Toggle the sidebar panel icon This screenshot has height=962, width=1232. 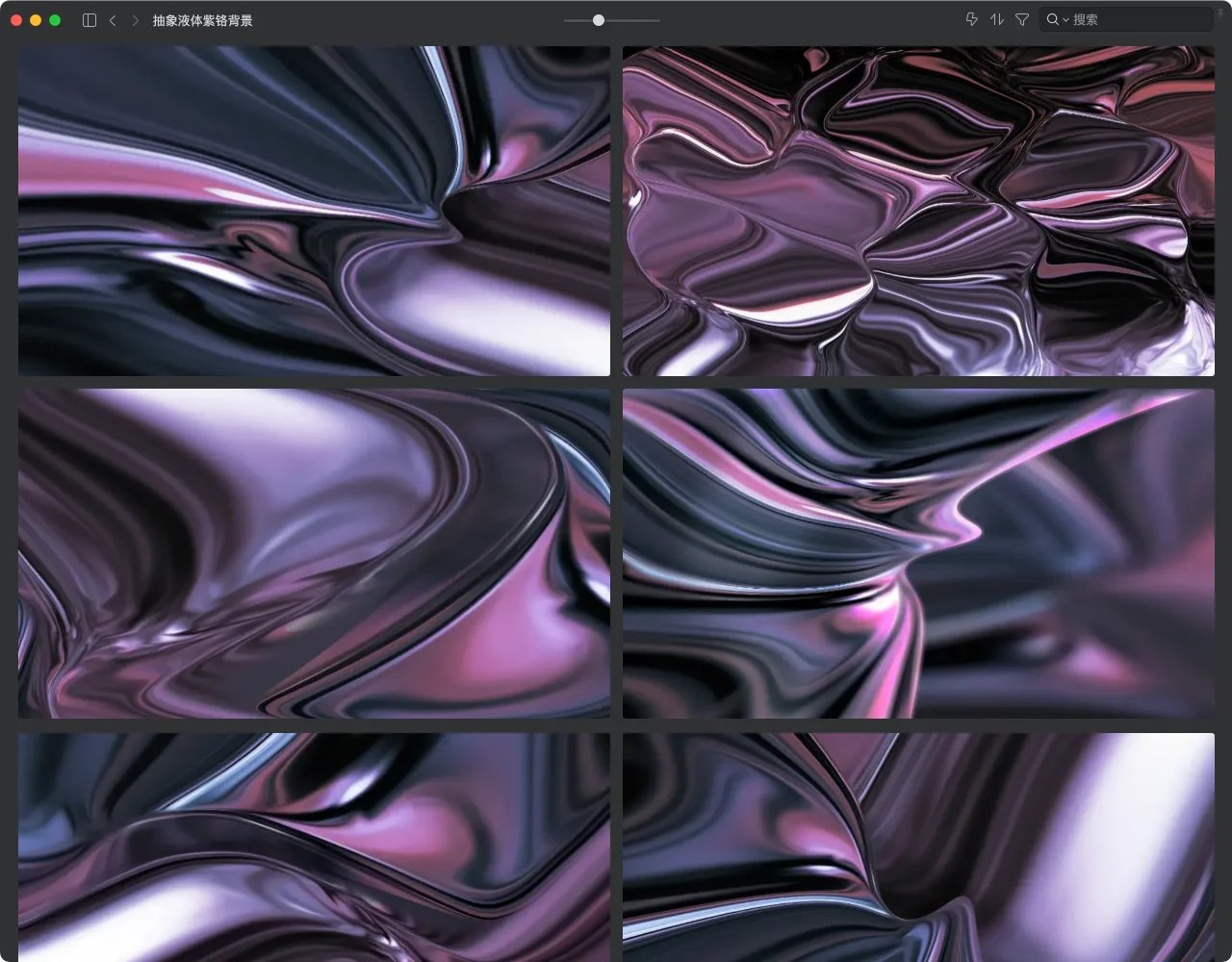tap(90, 20)
